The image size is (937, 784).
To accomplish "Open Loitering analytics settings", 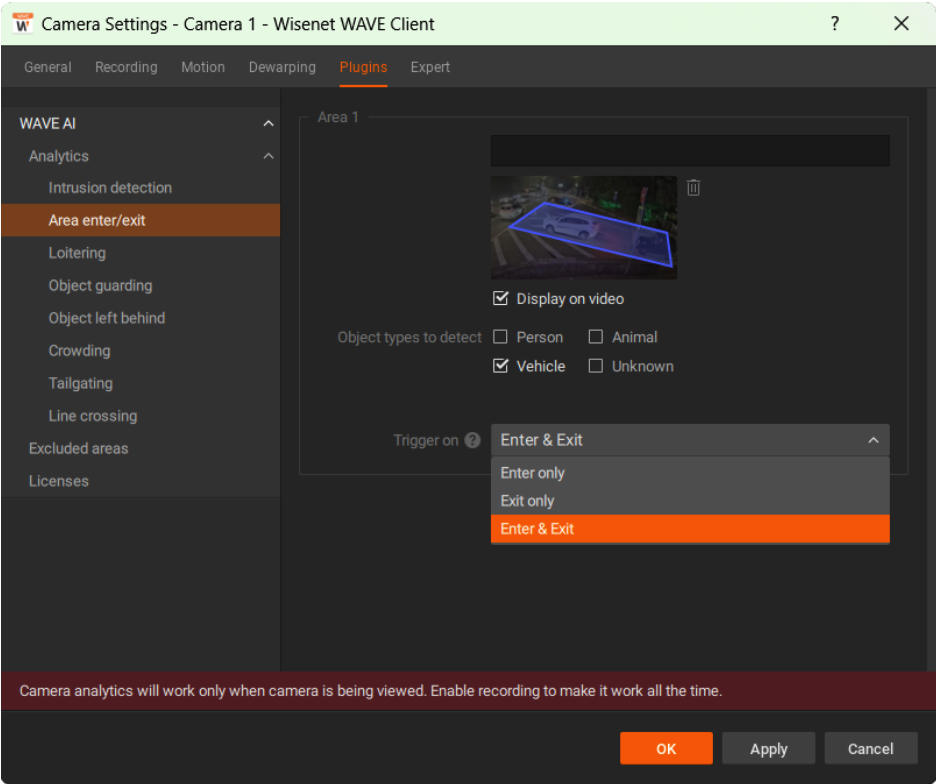I will [140, 253].
